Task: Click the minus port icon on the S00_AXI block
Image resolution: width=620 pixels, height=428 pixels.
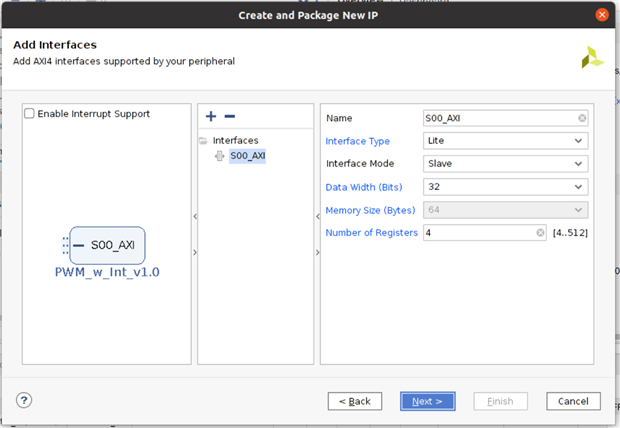Action: pyautogui.click(x=79, y=245)
